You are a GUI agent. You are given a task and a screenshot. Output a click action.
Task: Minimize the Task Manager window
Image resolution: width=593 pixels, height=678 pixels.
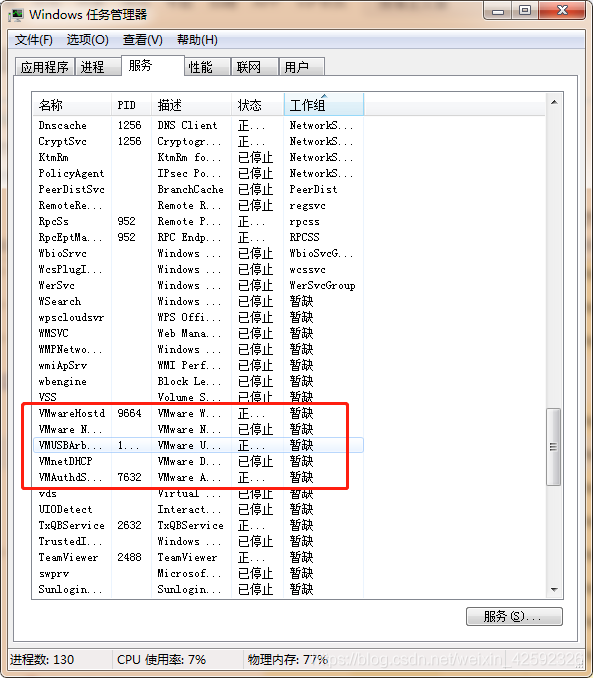pyautogui.click(x=498, y=10)
